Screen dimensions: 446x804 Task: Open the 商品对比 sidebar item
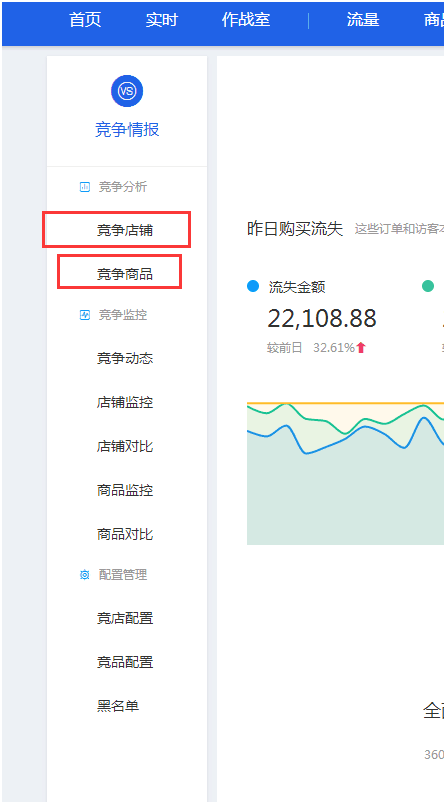pyautogui.click(x=125, y=534)
